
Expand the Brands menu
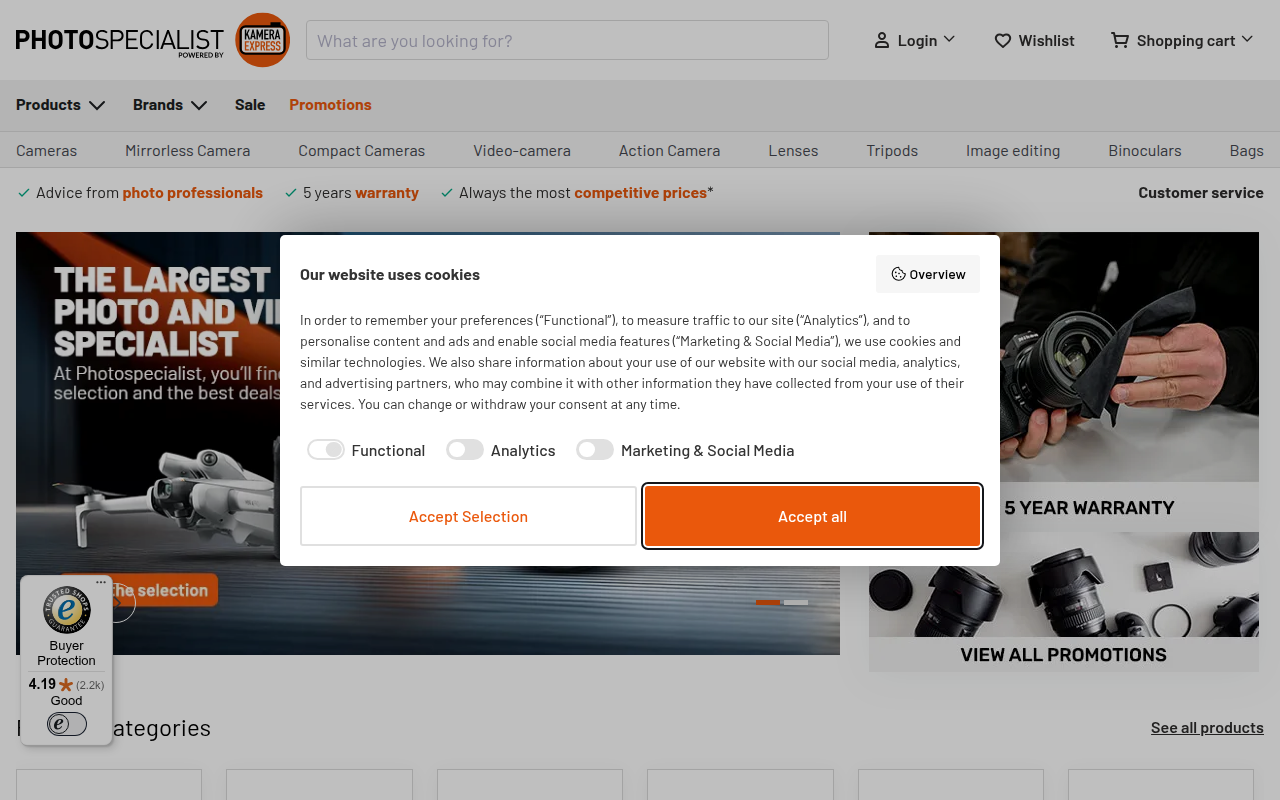click(171, 105)
